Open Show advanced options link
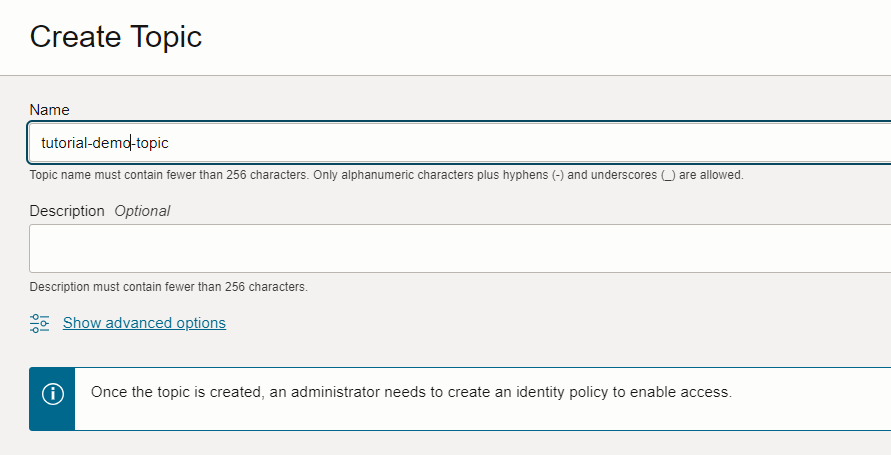The width and height of the screenshot is (891, 455). click(144, 323)
